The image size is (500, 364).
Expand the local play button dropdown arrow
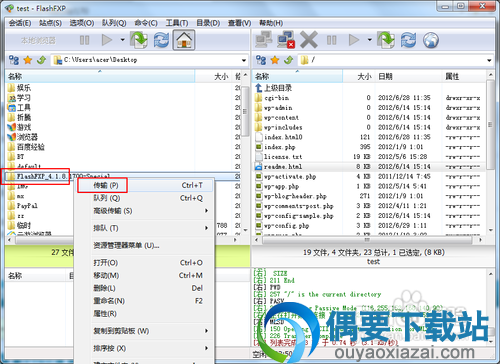click(x=122, y=40)
